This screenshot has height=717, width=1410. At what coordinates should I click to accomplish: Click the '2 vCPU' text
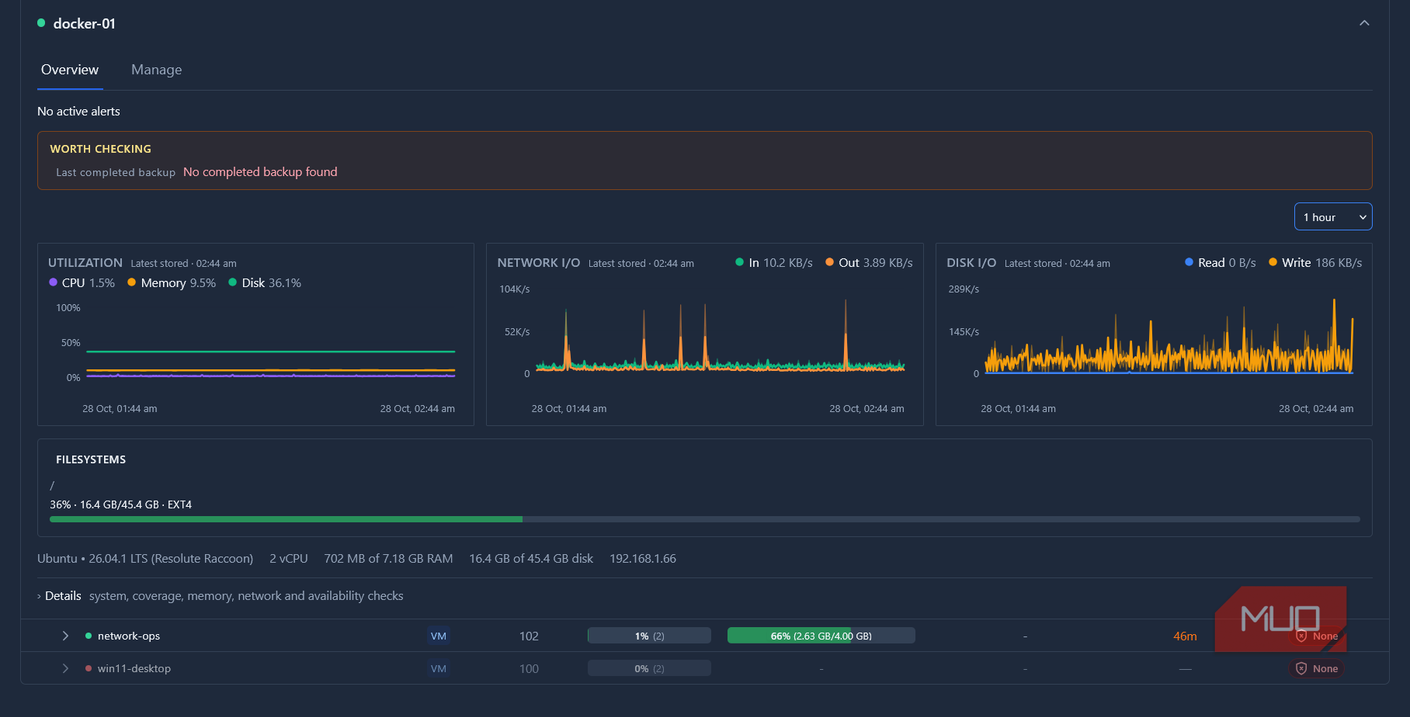point(289,558)
